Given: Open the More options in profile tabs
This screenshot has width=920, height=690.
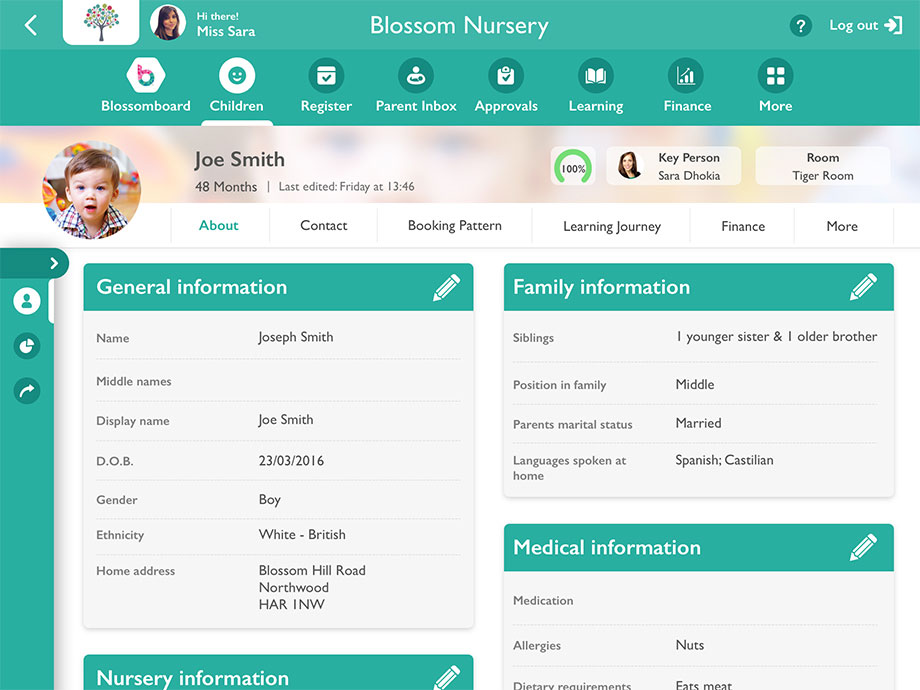Looking at the screenshot, I should [842, 226].
